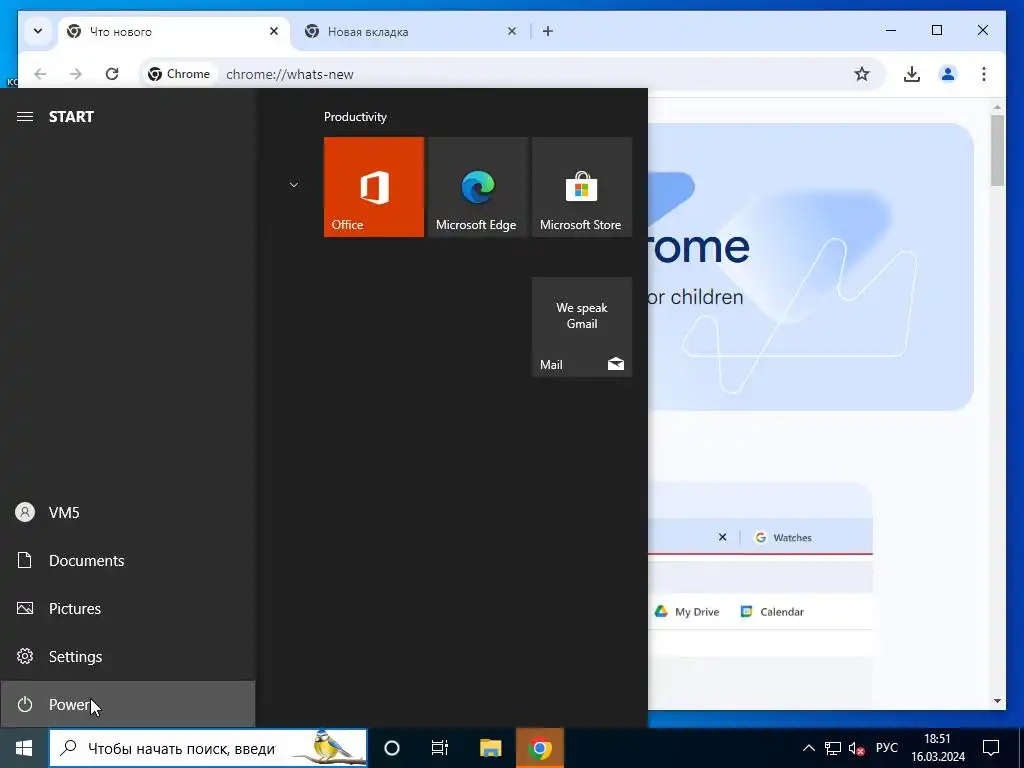
Task: Select the Productivity group header
Action: click(355, 117)
